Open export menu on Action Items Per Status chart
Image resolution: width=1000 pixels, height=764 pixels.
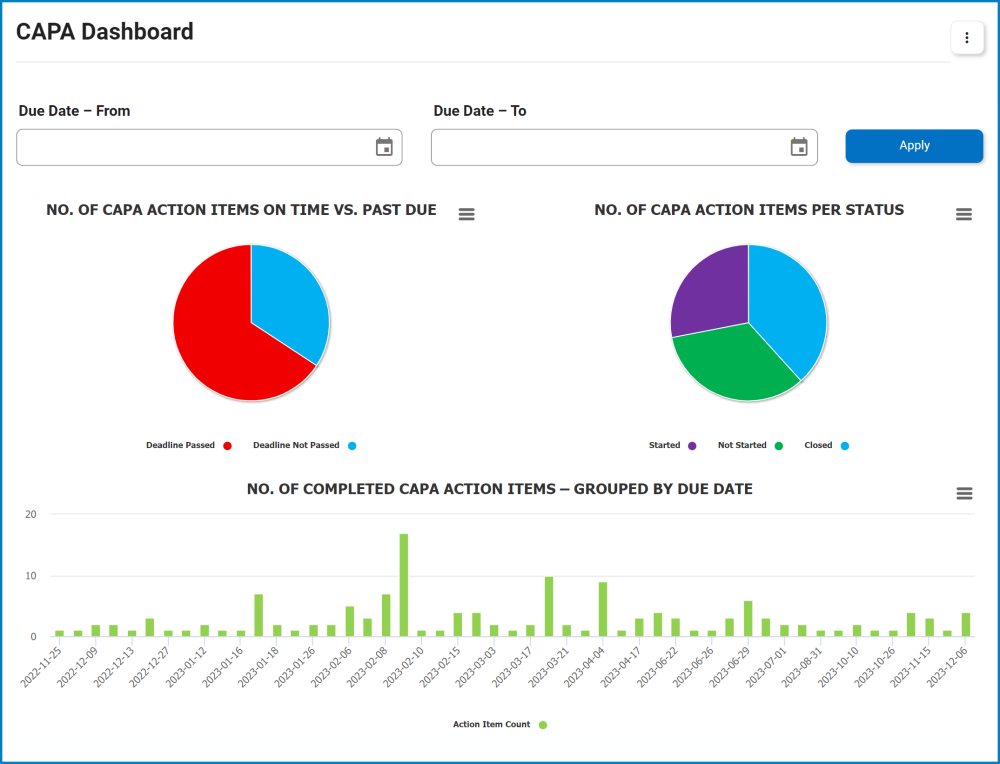coord(963,213)
